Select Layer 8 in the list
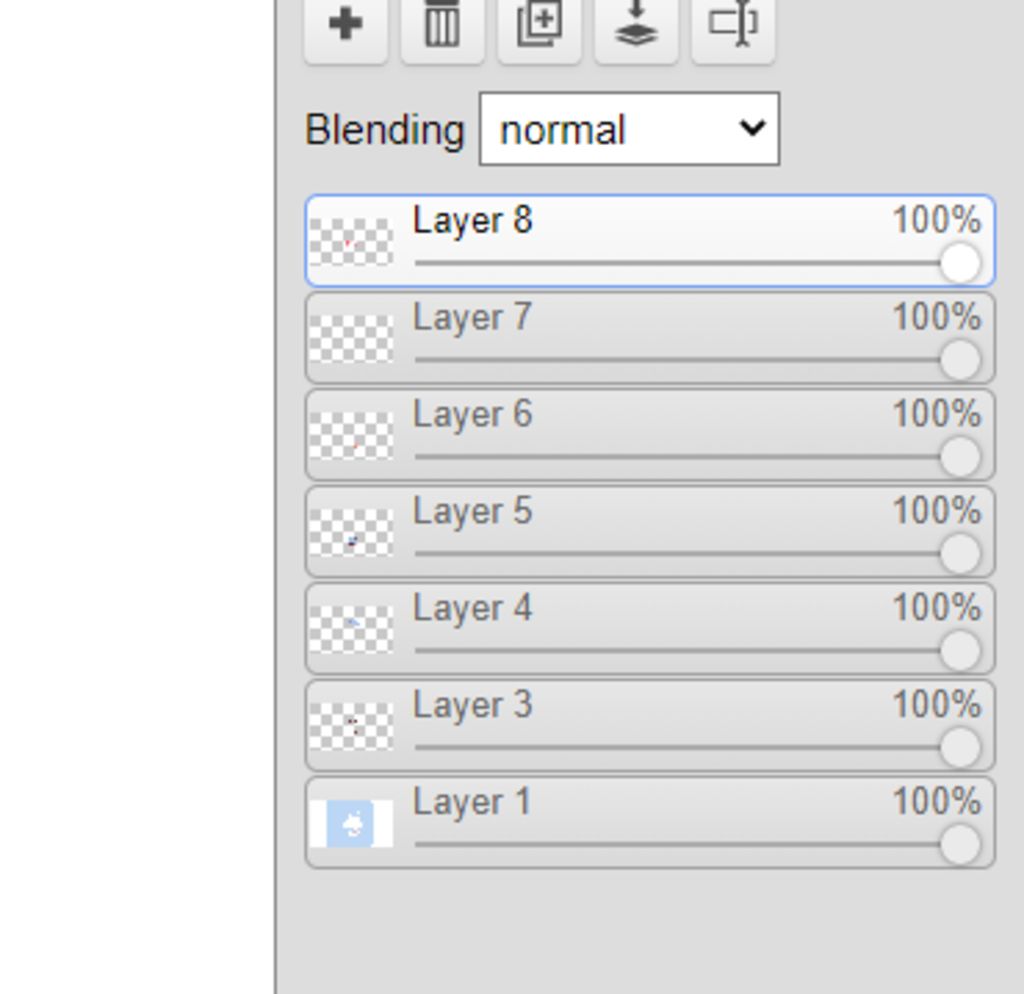The image size is (1024, 994). 650,241
